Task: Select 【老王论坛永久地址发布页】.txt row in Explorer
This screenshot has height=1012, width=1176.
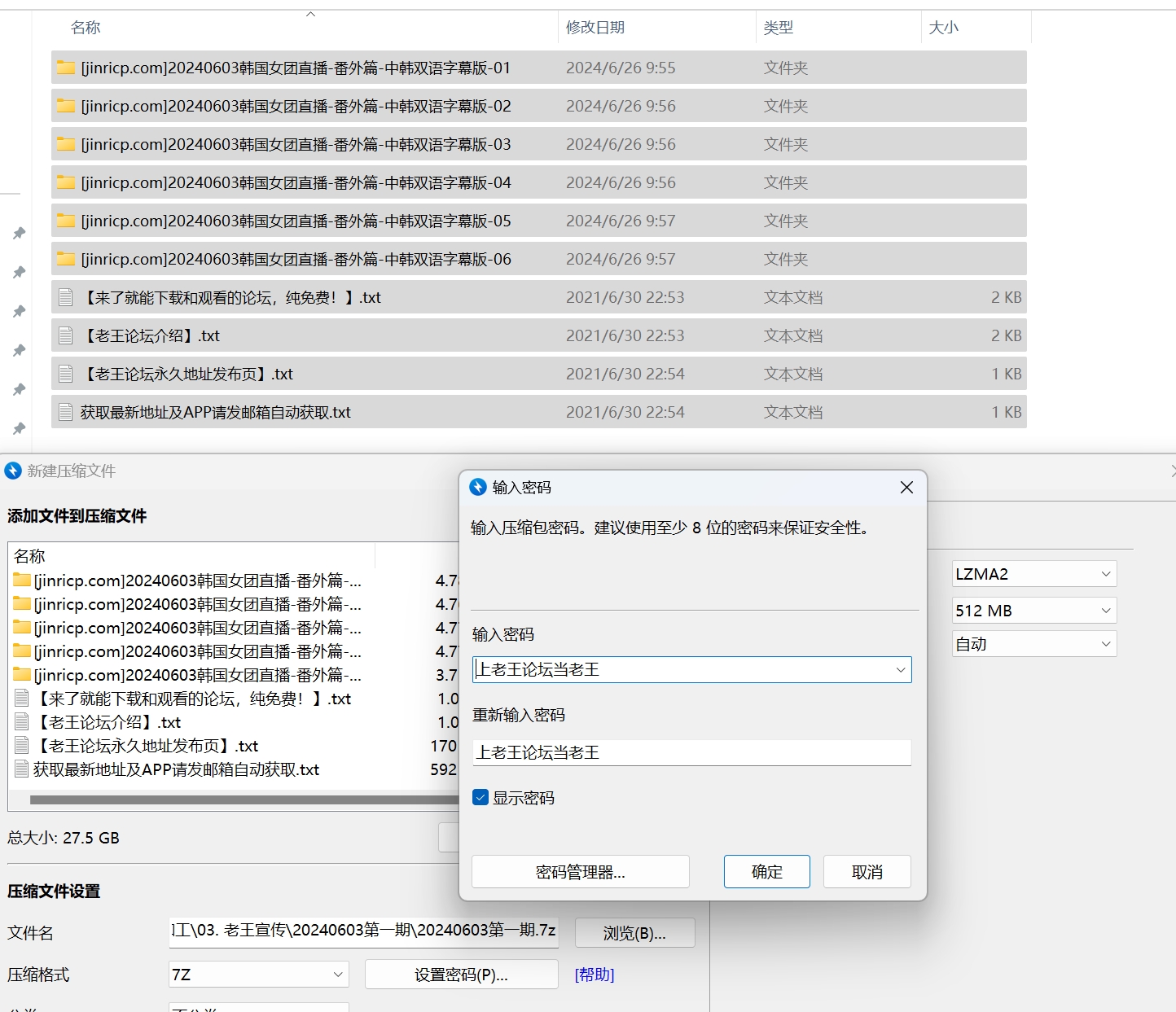Action: 538,374
